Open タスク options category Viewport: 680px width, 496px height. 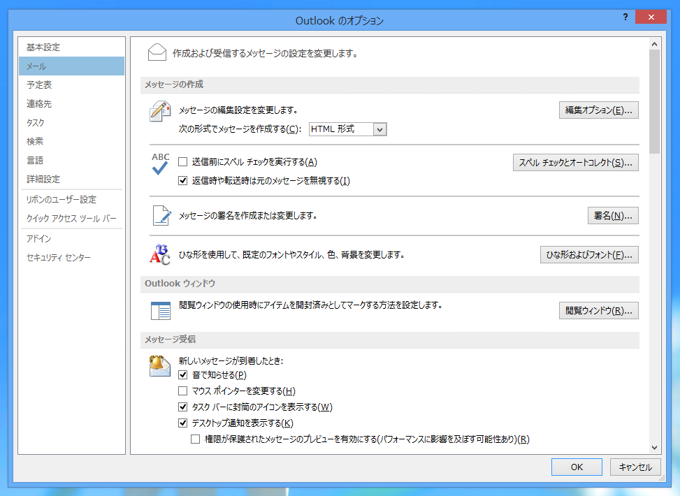click(72, 123)
